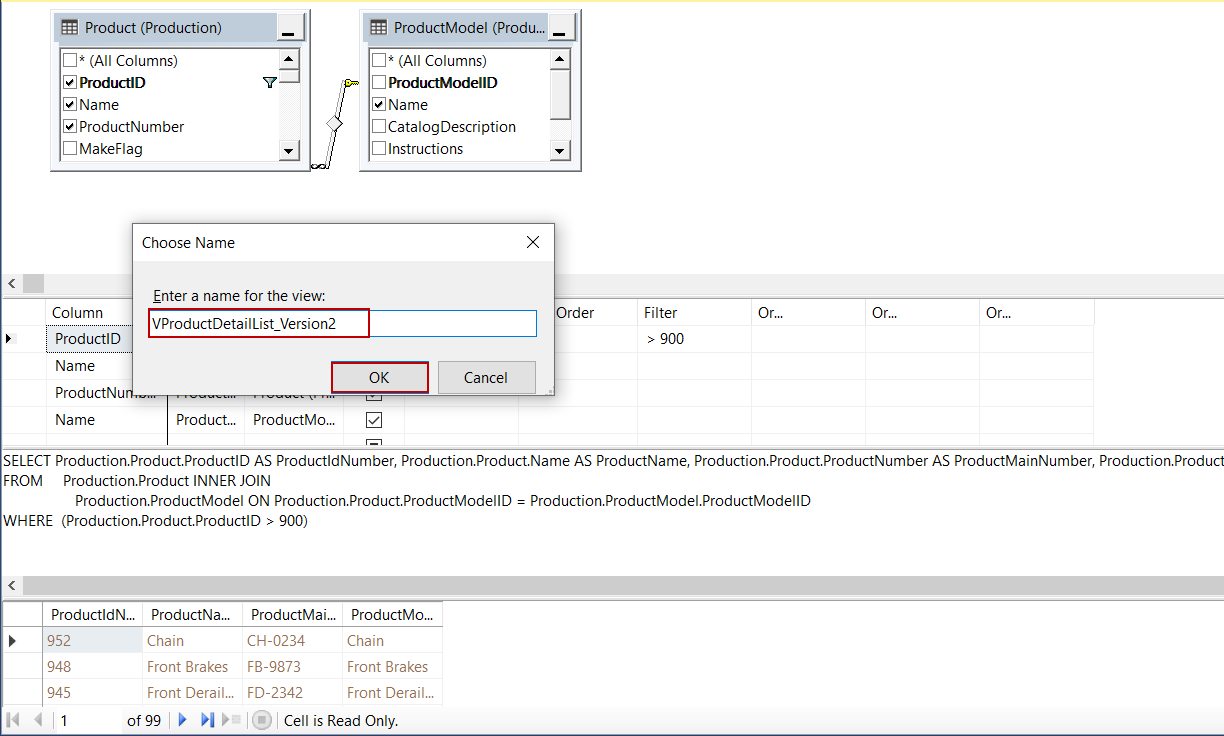1224x736 pixels.
Task: Jump to the last result row
Action: point(207,720)
